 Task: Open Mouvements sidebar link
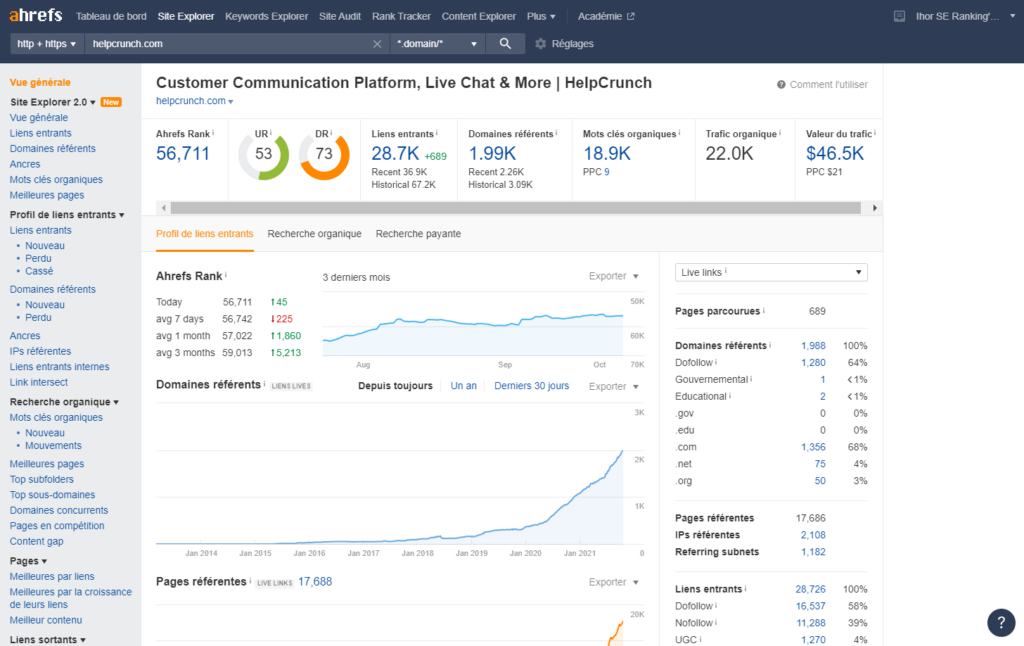click(x=54, y=445)
